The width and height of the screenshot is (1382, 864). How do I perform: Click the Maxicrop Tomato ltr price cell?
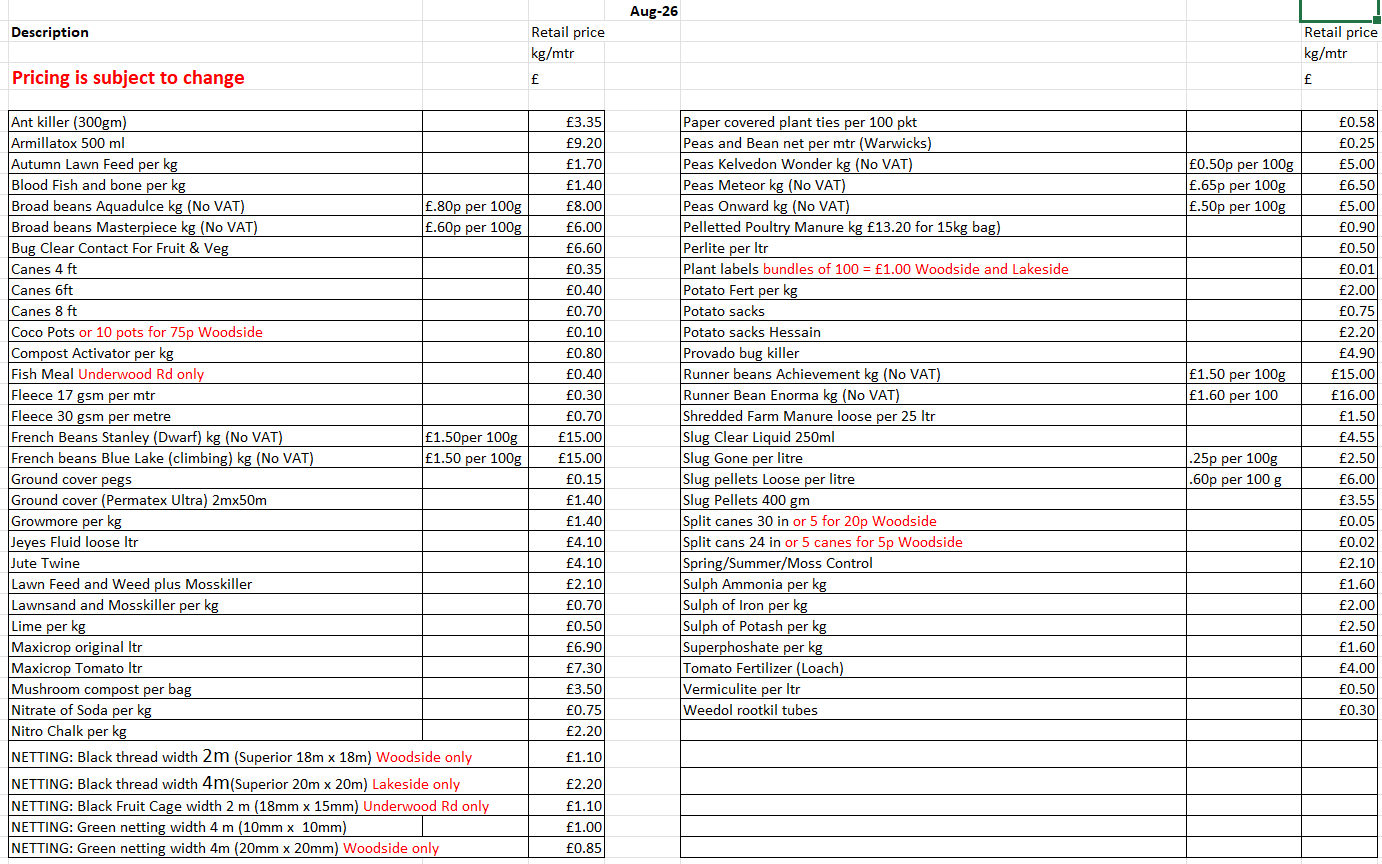(x=567, y=668)
